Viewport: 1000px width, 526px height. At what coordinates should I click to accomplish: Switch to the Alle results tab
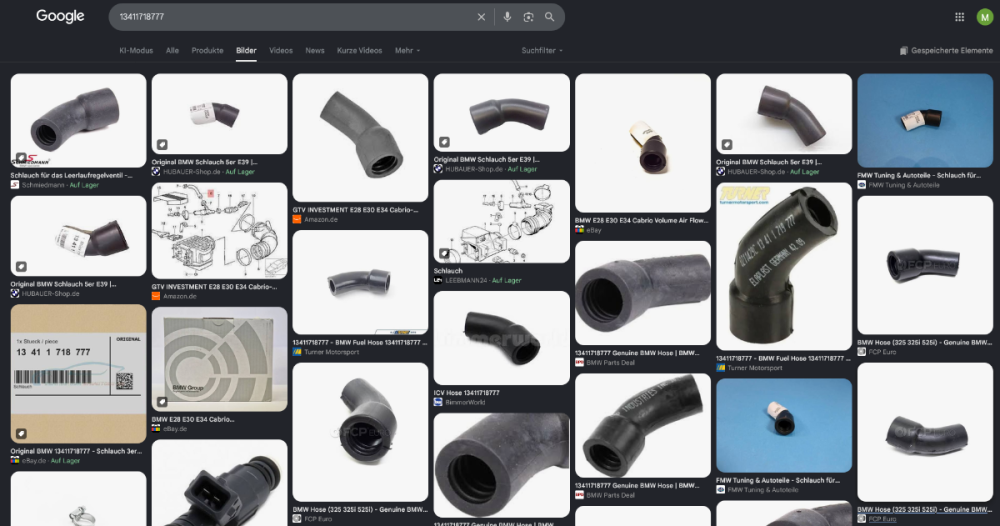(172, 50)
